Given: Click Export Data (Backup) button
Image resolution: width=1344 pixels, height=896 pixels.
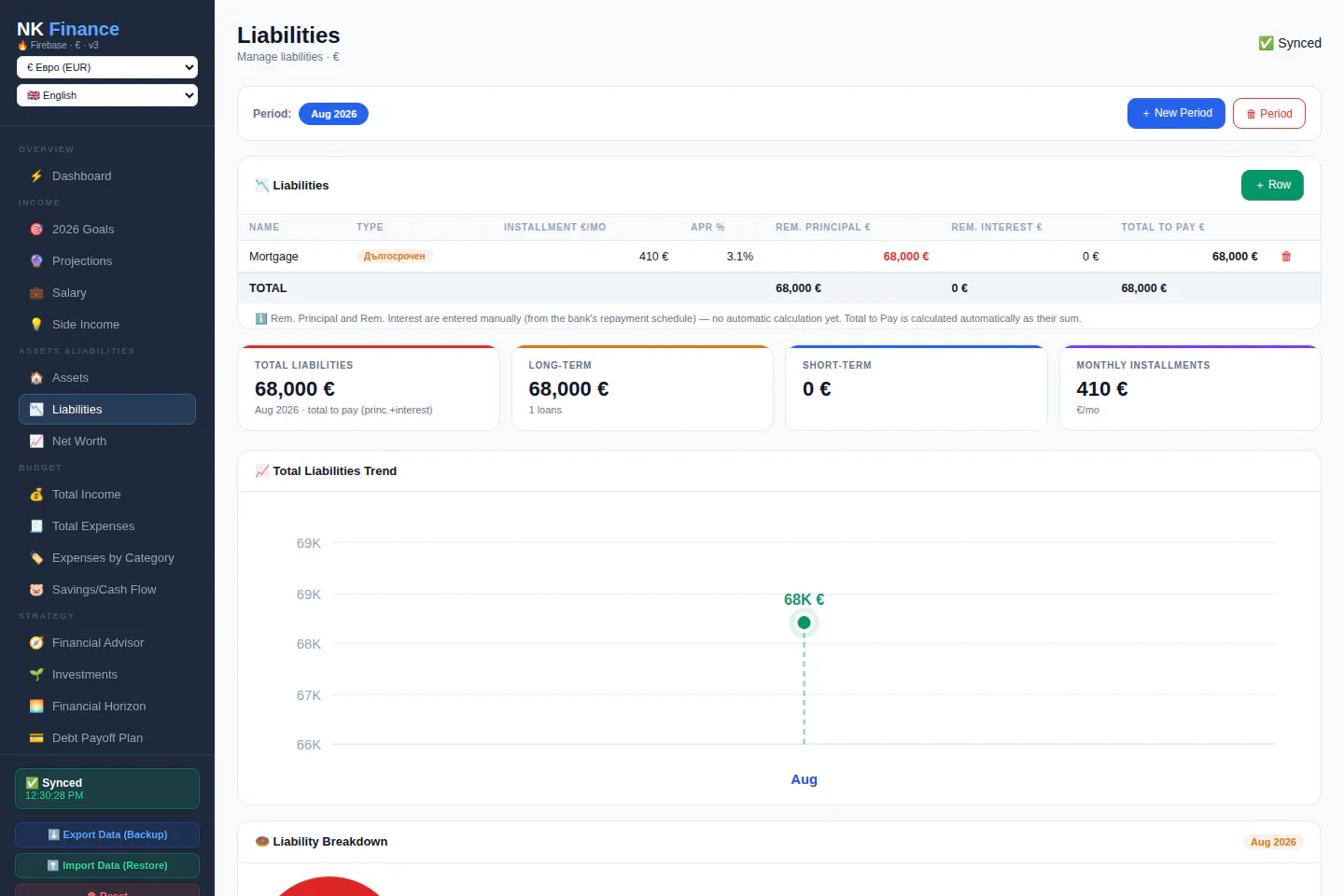Looking at the screenshot, I should click(107, 835).
